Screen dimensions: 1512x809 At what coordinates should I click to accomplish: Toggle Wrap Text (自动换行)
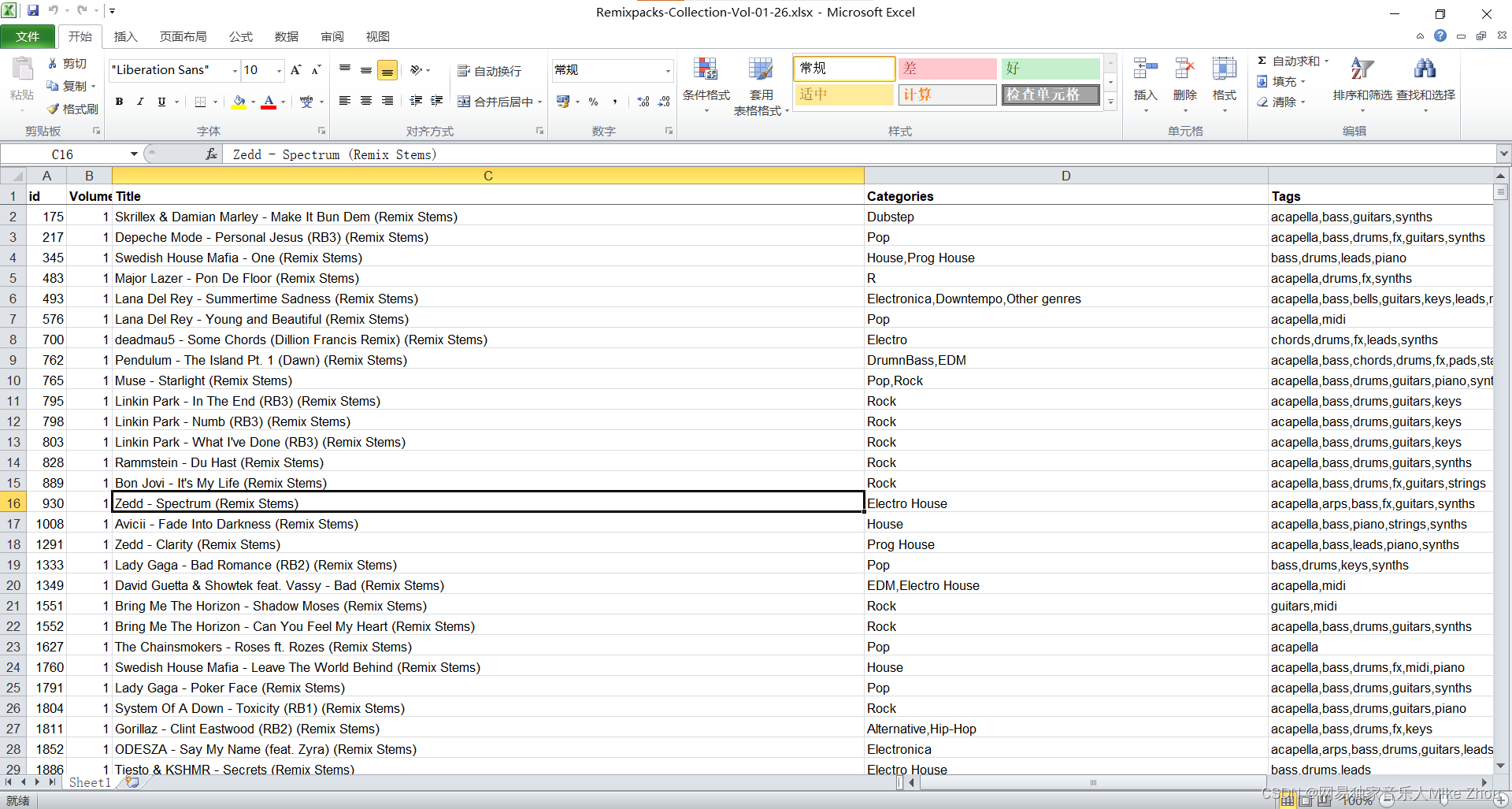pyautogui.click(x=490, y=71)
